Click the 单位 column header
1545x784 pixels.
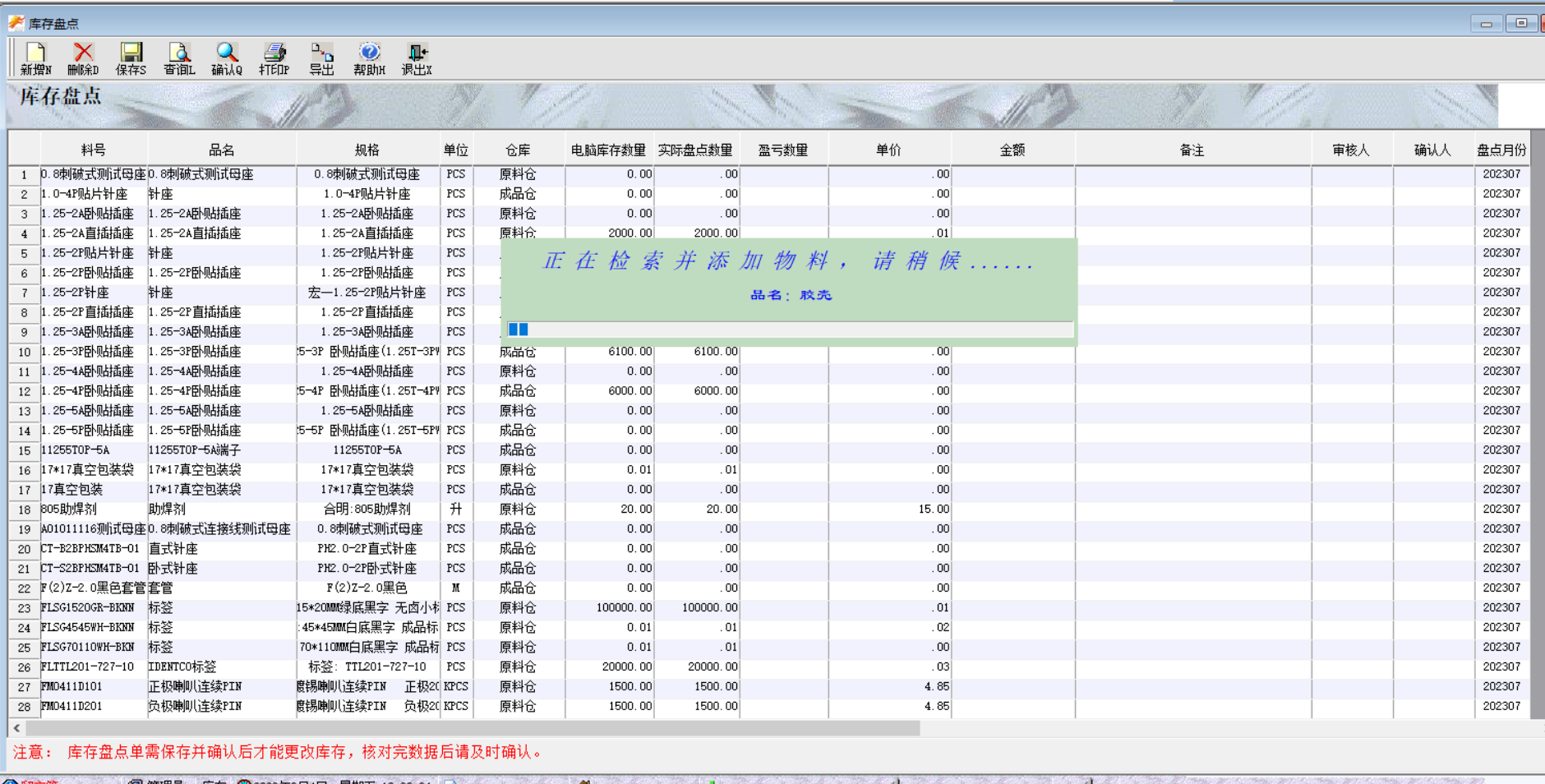coord(456,150)
